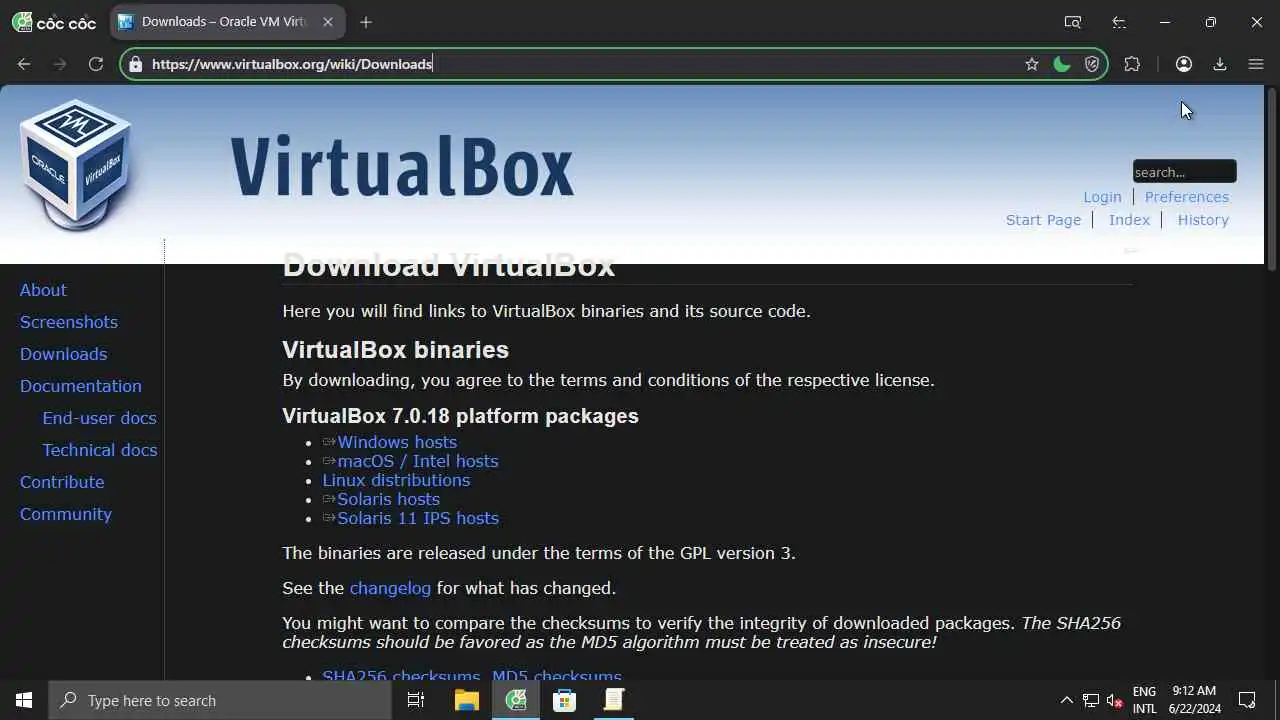The image size is (1280, 720).
Task: Open the taskbar clock and date
Action: 1195,700
